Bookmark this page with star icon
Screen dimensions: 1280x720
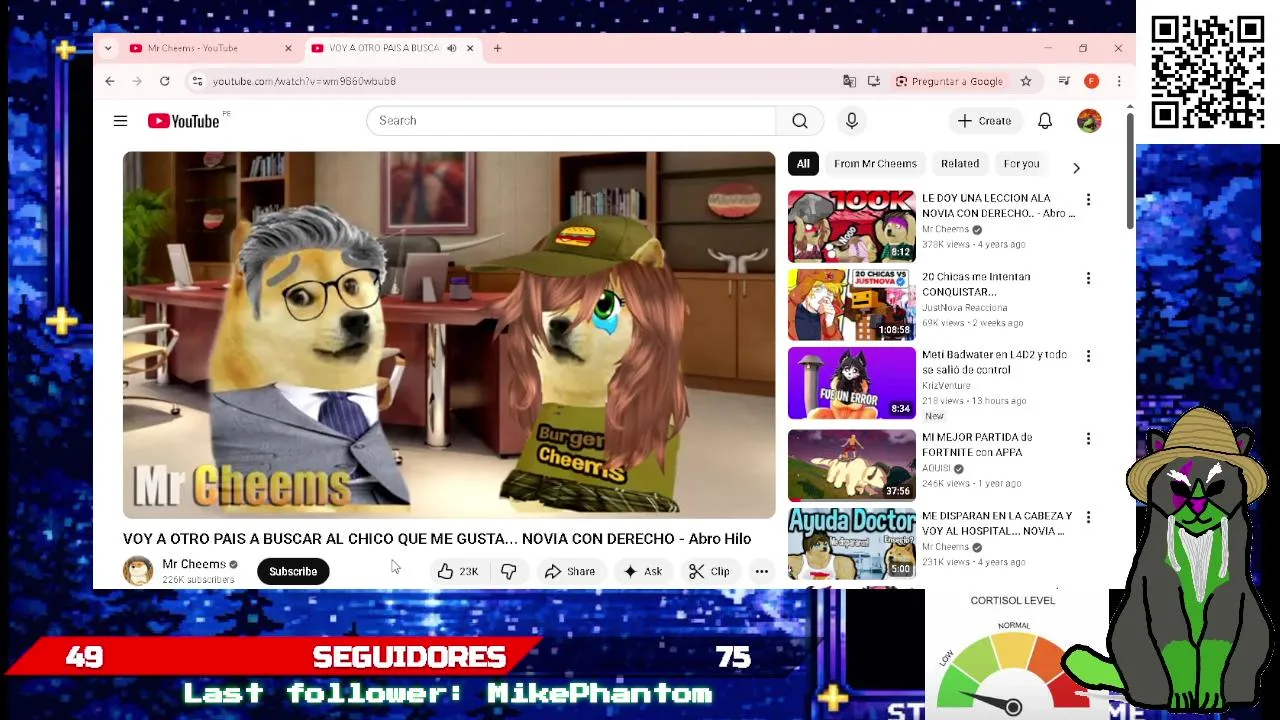click(x=1026, y=81)
